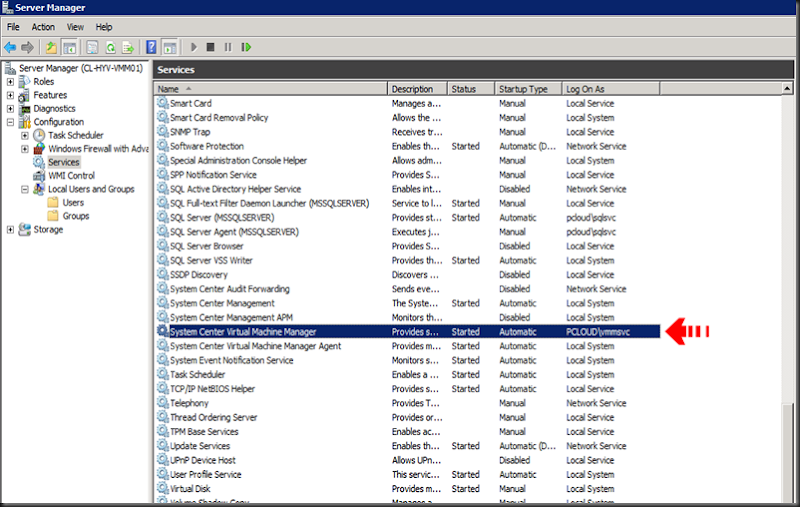Expand the Storage tree node

click(x=11, y=230)
